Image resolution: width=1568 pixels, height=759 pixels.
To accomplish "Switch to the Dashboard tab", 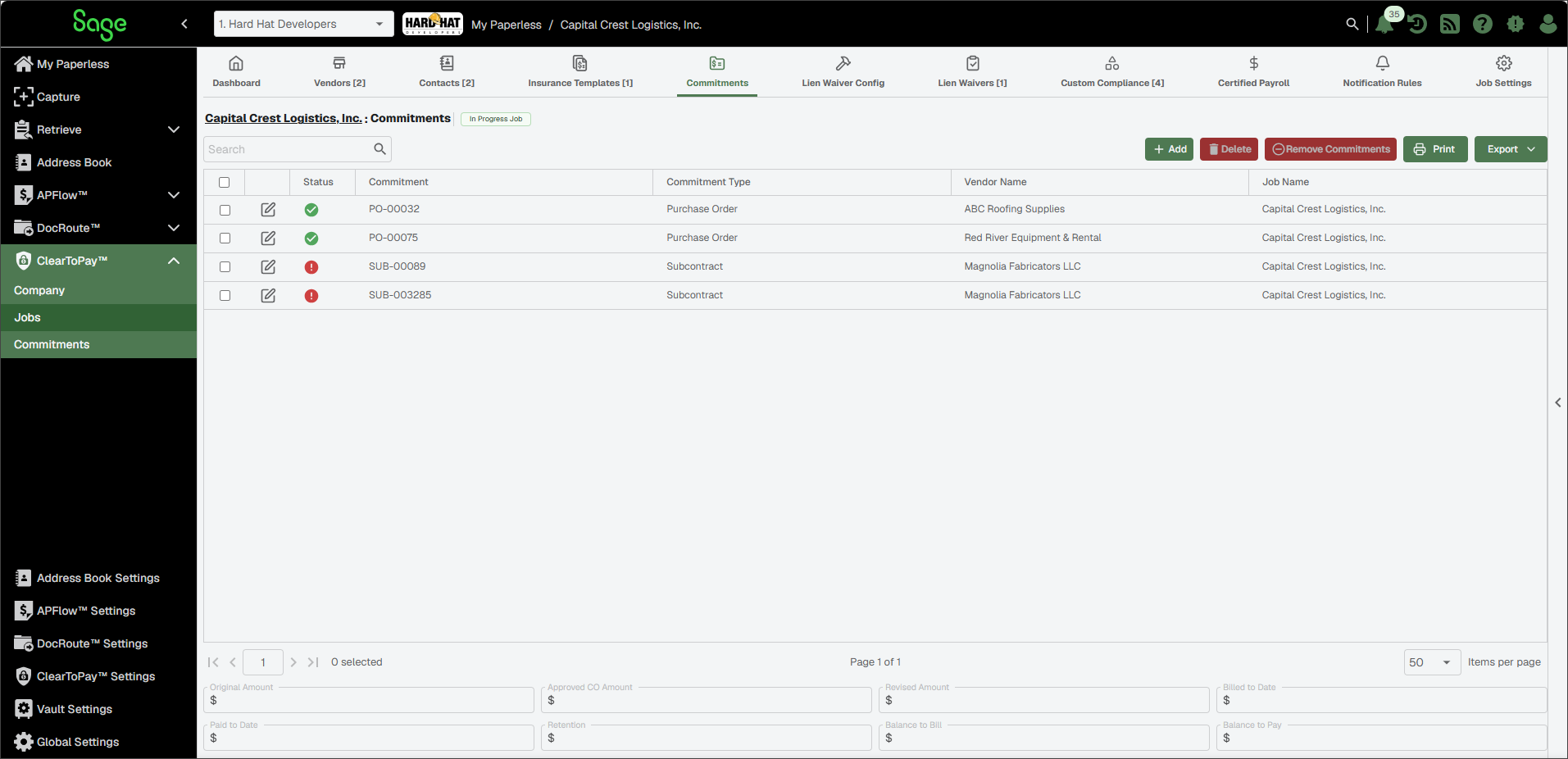I will (236, 71).
